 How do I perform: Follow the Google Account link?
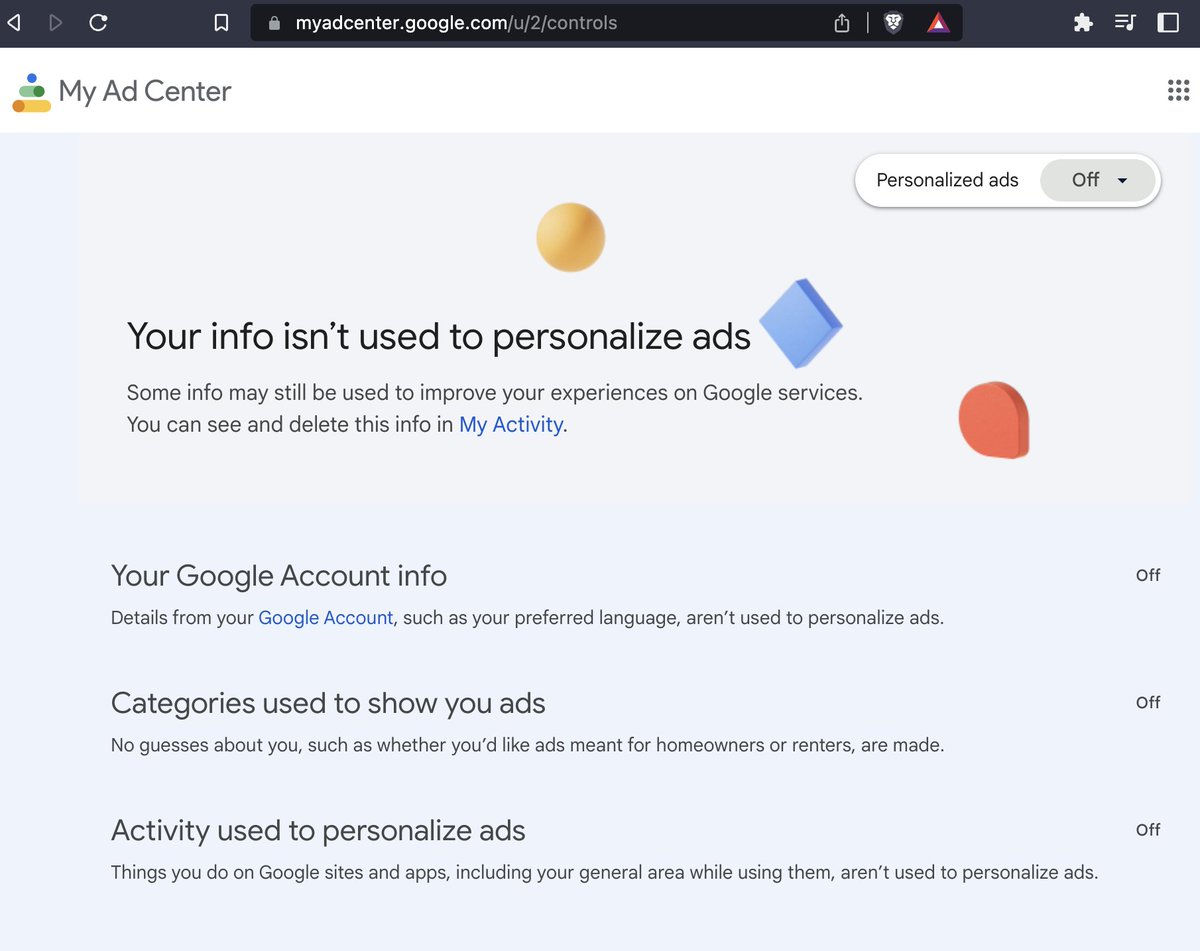click(x=325, y=618)
